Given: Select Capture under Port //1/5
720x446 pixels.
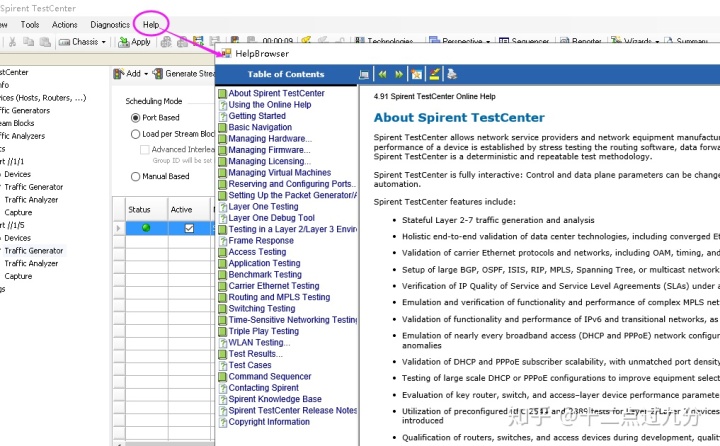Looking at the screenshot, I should [18, 277].
